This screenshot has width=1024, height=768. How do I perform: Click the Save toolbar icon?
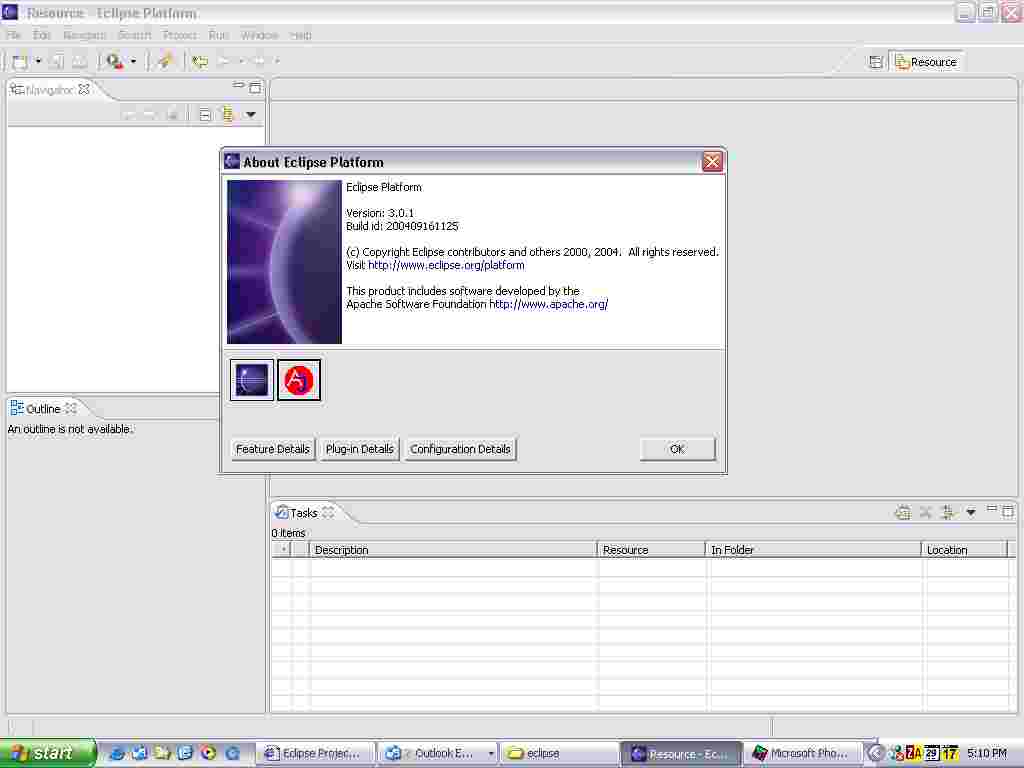[x=57, y=61]
